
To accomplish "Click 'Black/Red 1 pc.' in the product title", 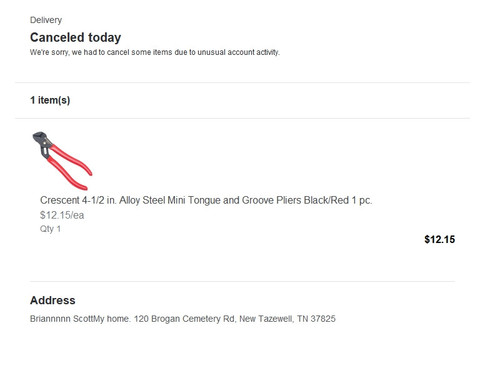I will [x=338, y=200].
